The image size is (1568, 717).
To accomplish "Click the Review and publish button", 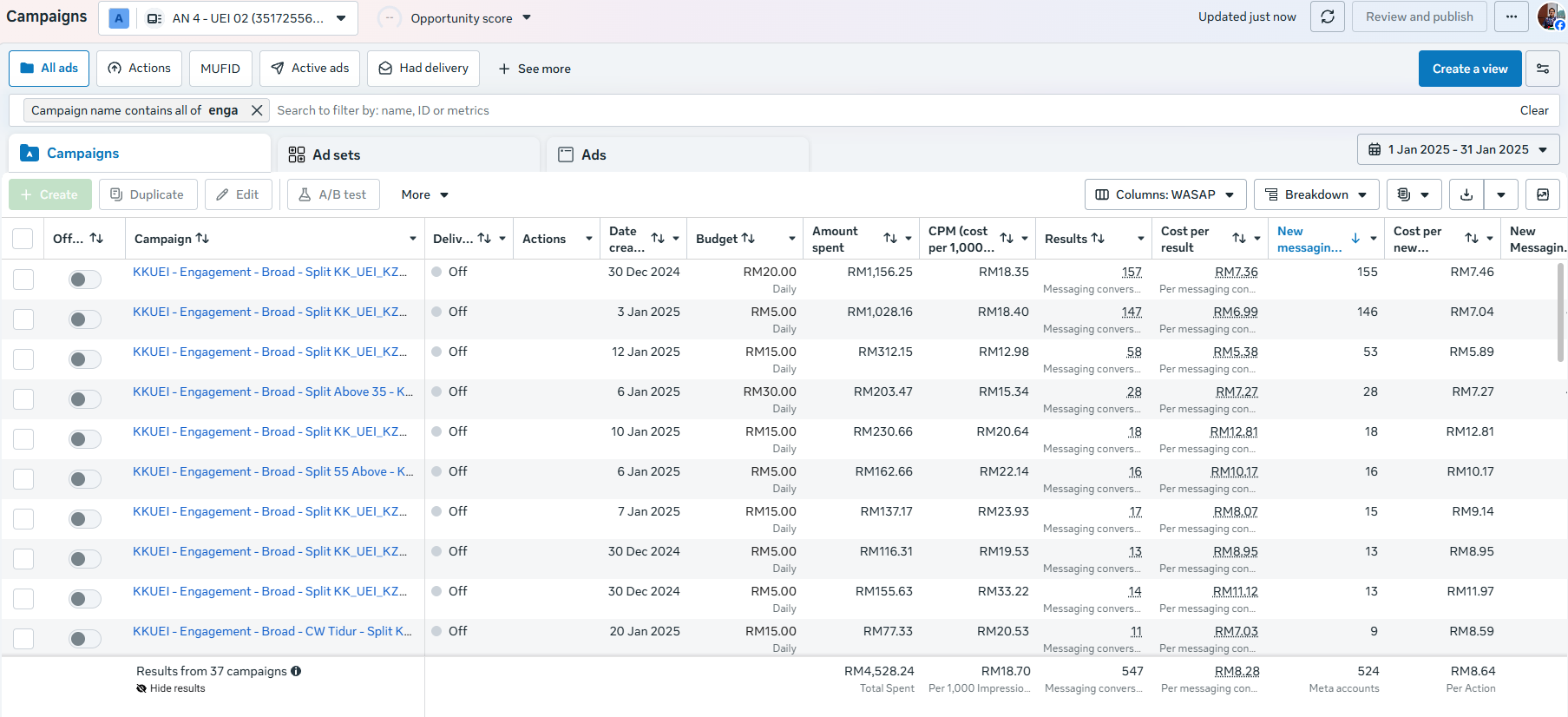I will click(1419, 17).
